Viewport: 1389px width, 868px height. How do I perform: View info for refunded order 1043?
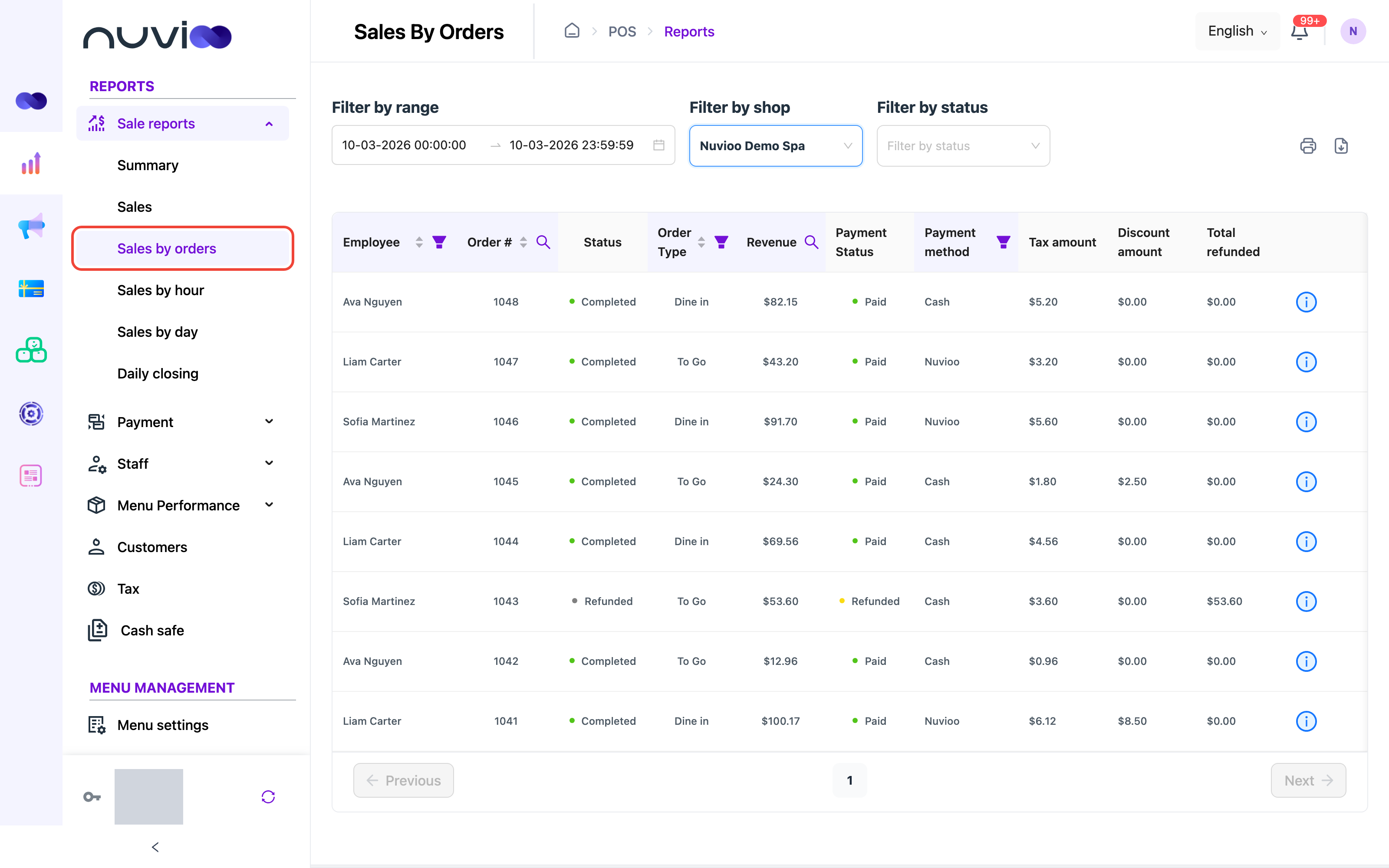click(1306, 602)
